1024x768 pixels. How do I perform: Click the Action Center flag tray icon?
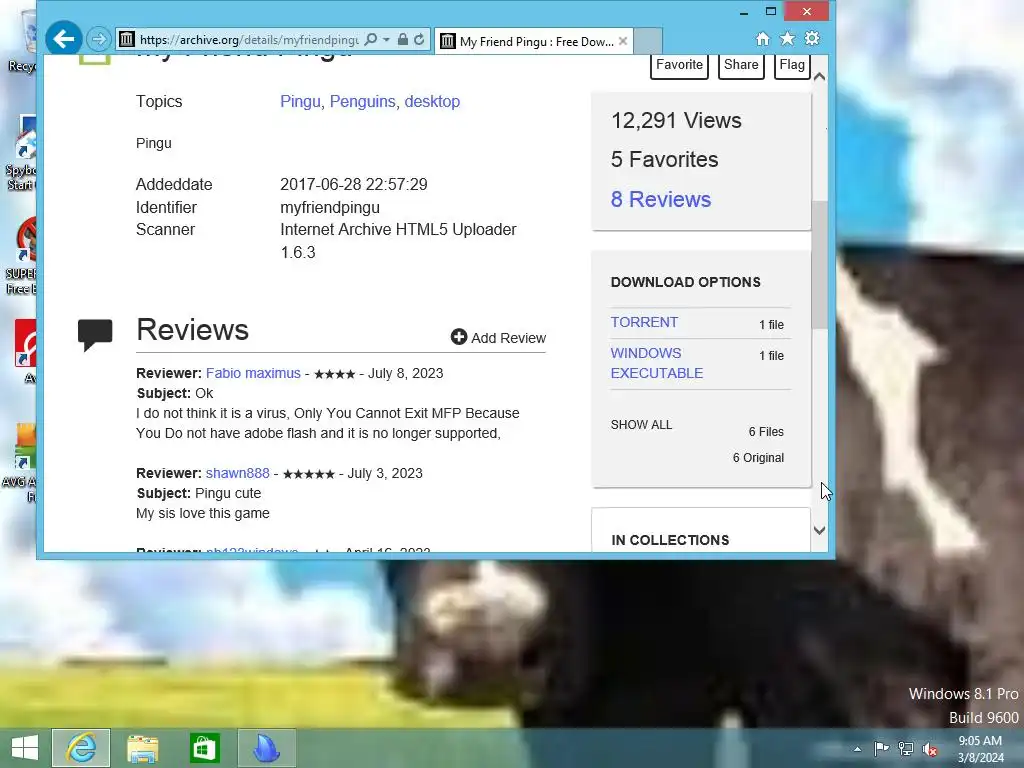881,748
